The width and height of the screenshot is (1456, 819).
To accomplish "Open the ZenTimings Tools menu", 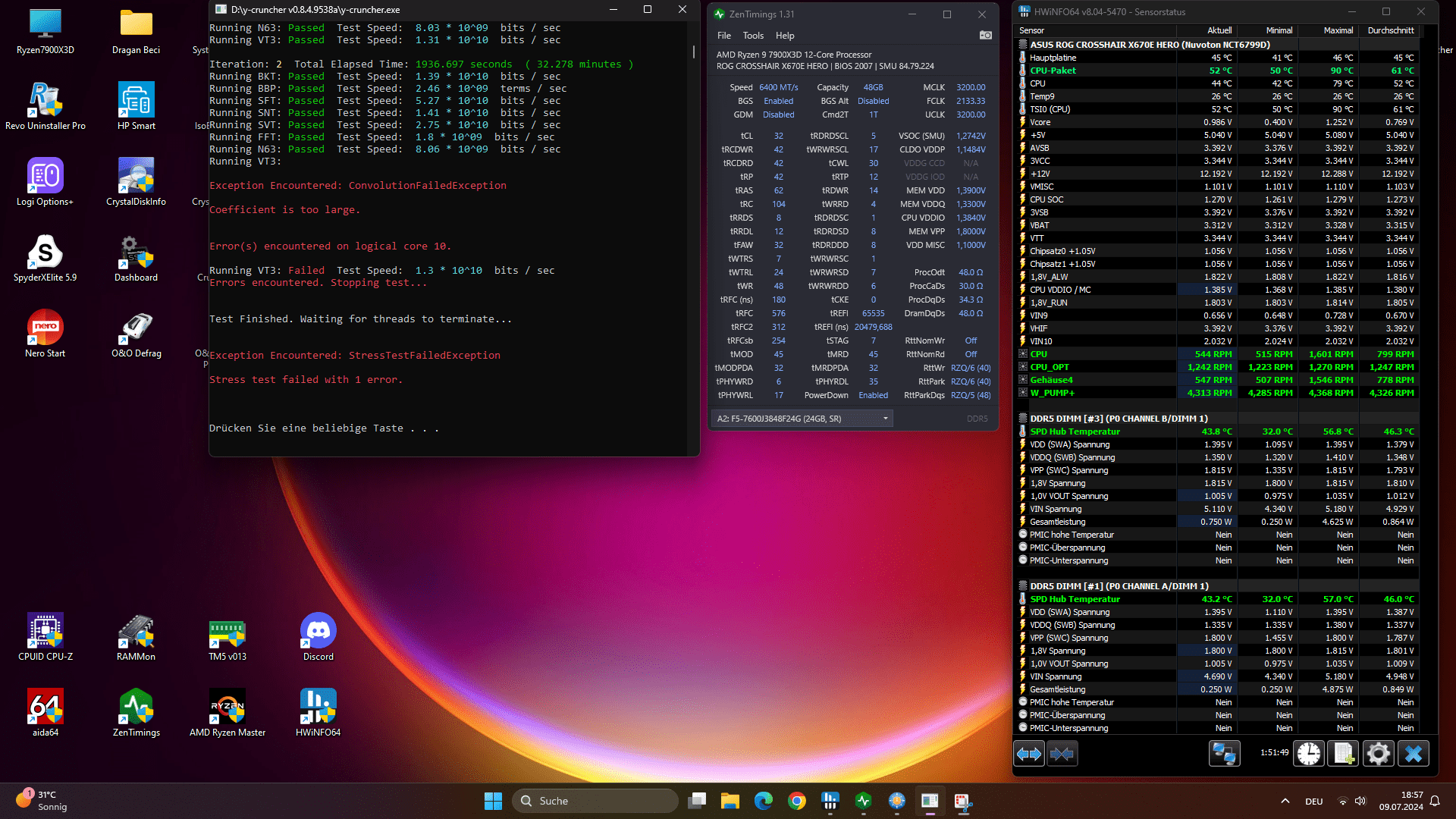I will 753,36.
